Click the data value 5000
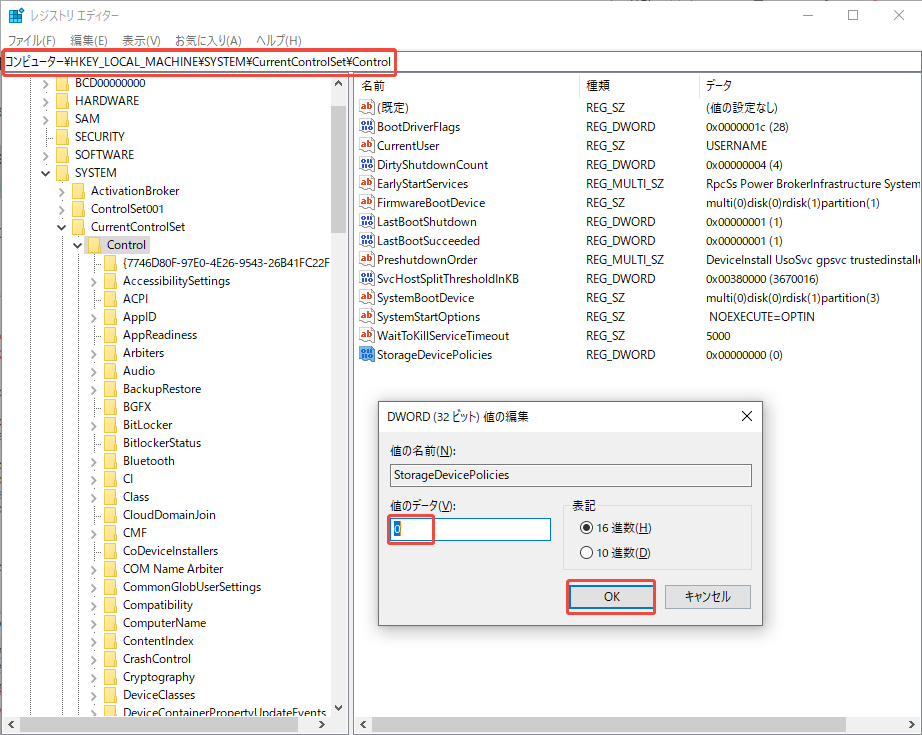This screenshot has height=735, width=922. coord(718,336)
